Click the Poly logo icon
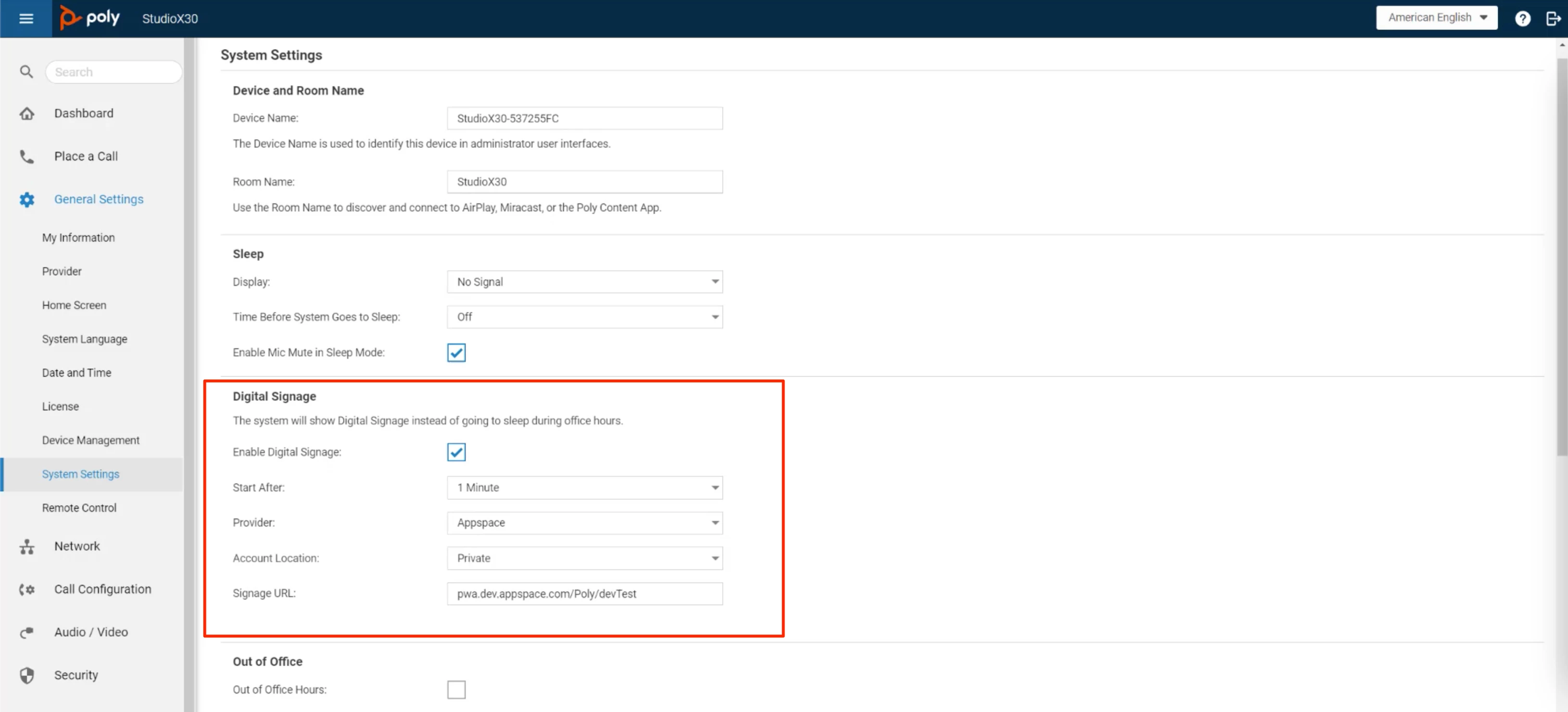The image size is (1568, 712). click(69, 18)
